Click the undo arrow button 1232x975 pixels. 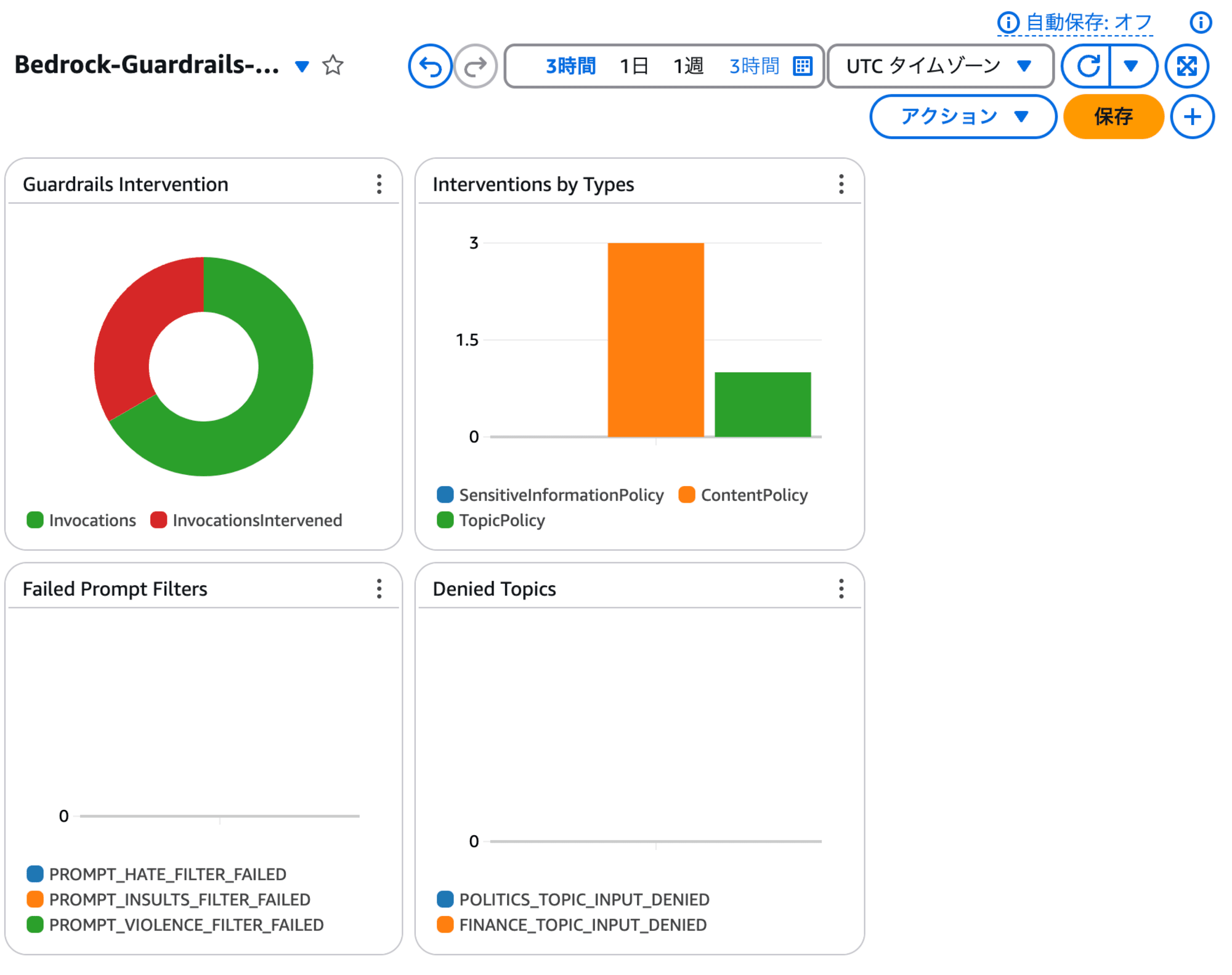[x=430, y=66]
